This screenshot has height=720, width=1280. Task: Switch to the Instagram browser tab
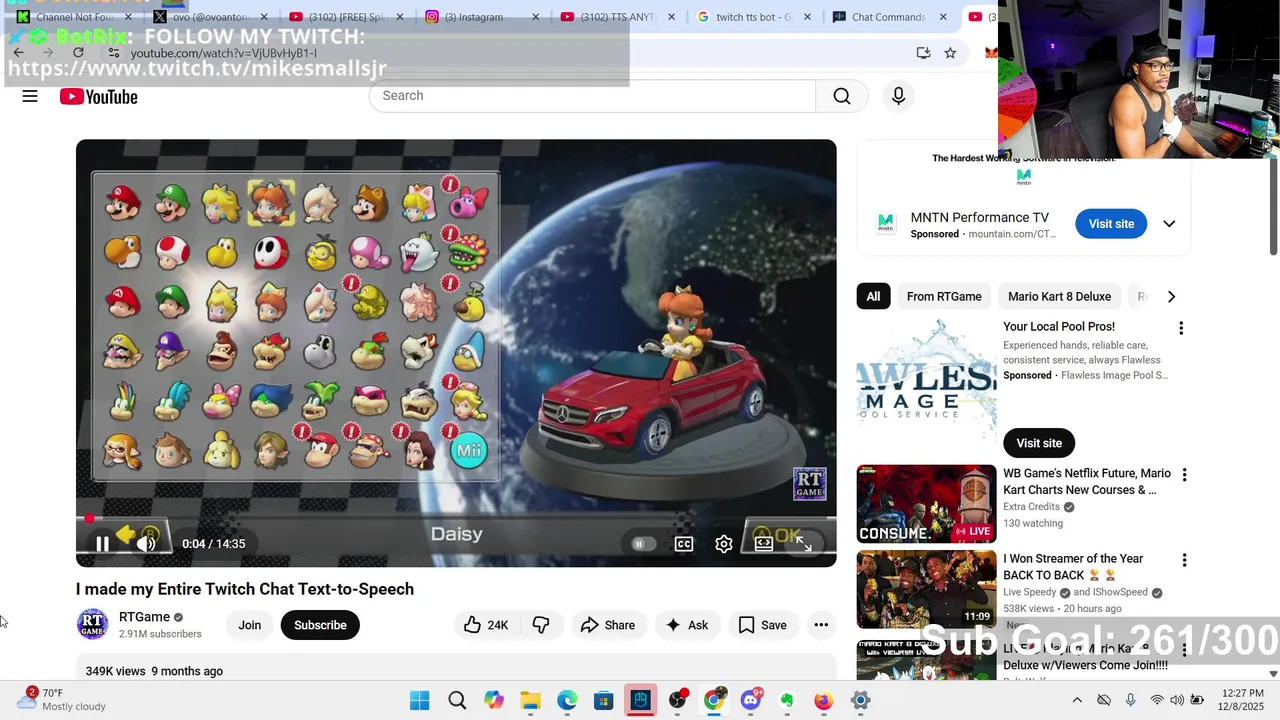[482, 17]
